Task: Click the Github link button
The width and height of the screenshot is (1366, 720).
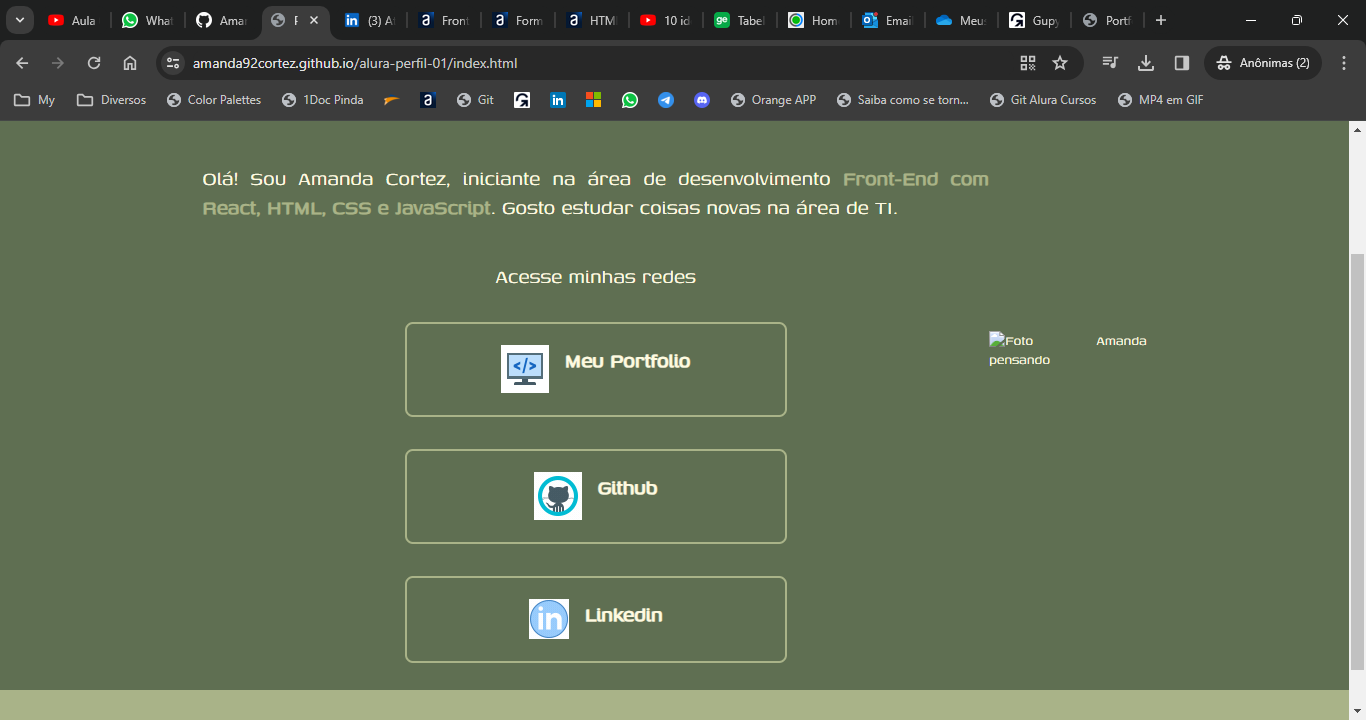Action: (x=596, y=496)
